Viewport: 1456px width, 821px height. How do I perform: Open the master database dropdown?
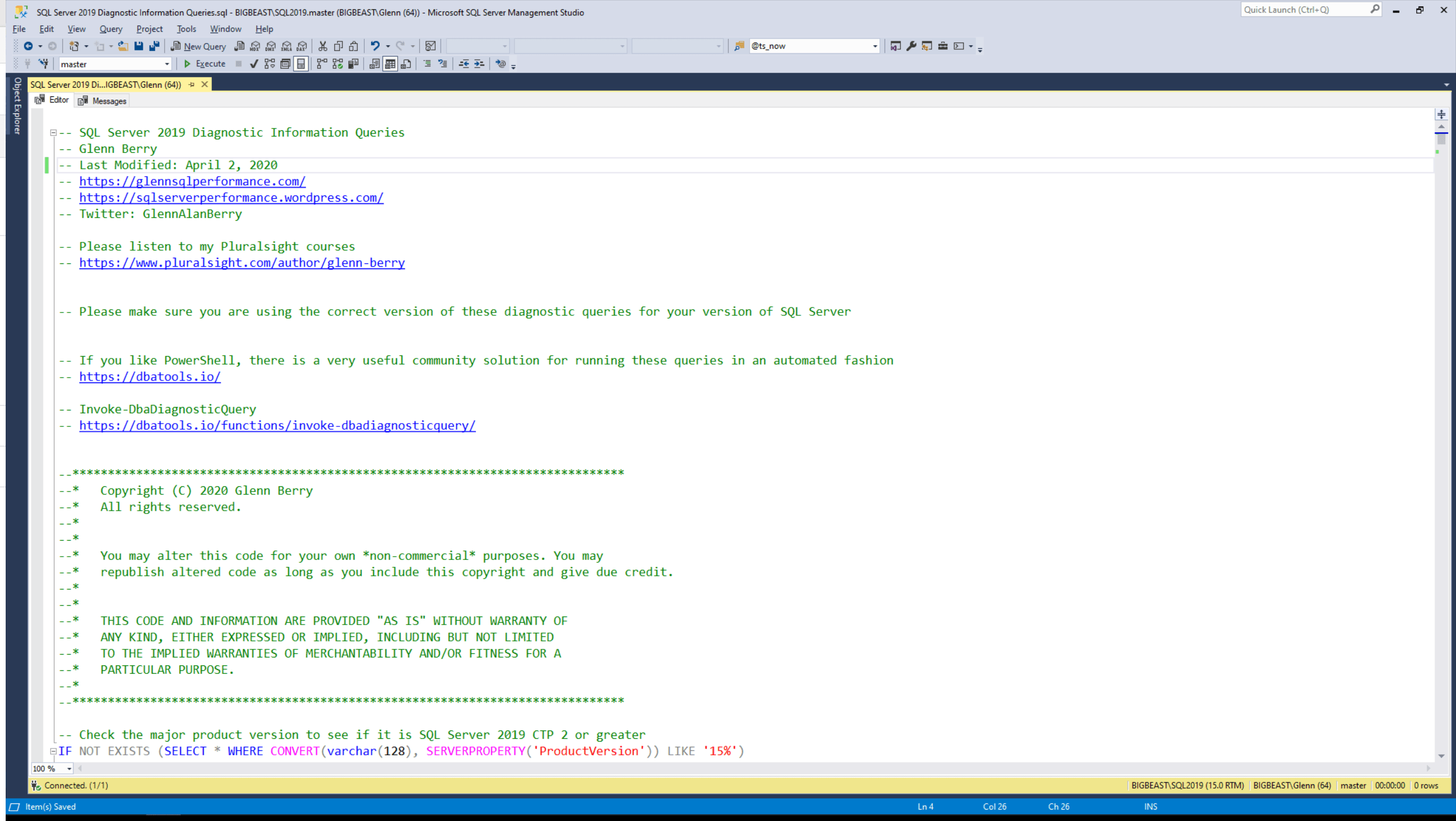[x=167, y=65]
